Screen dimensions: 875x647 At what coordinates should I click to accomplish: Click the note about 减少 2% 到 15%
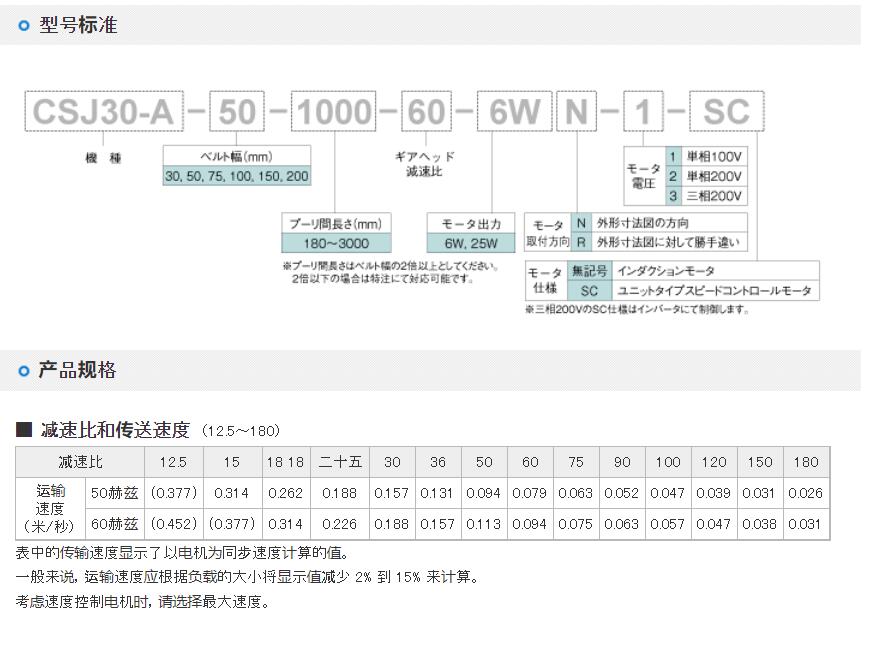248,577
